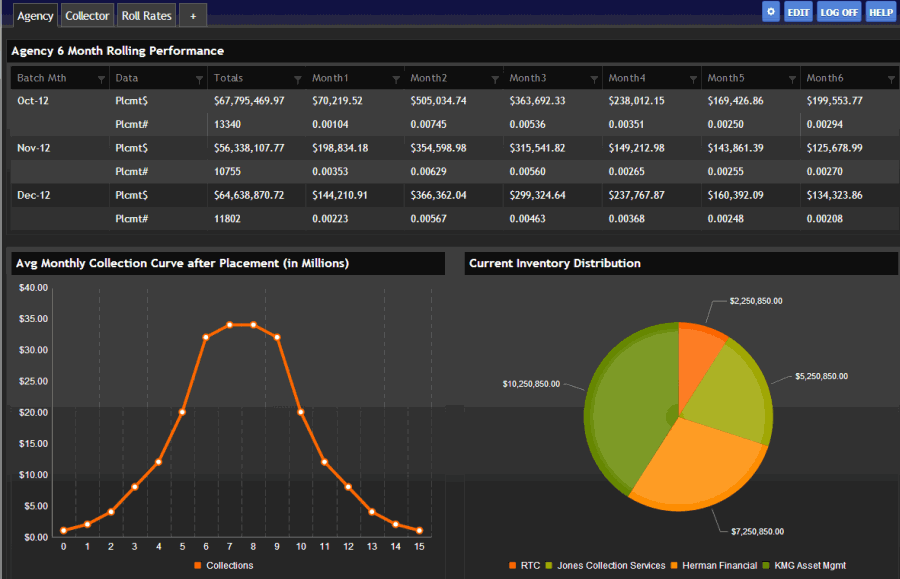Image resolution: width=900 pixels, height=579 pixels.
Task: Click the EDIT button
Action: 797,11
